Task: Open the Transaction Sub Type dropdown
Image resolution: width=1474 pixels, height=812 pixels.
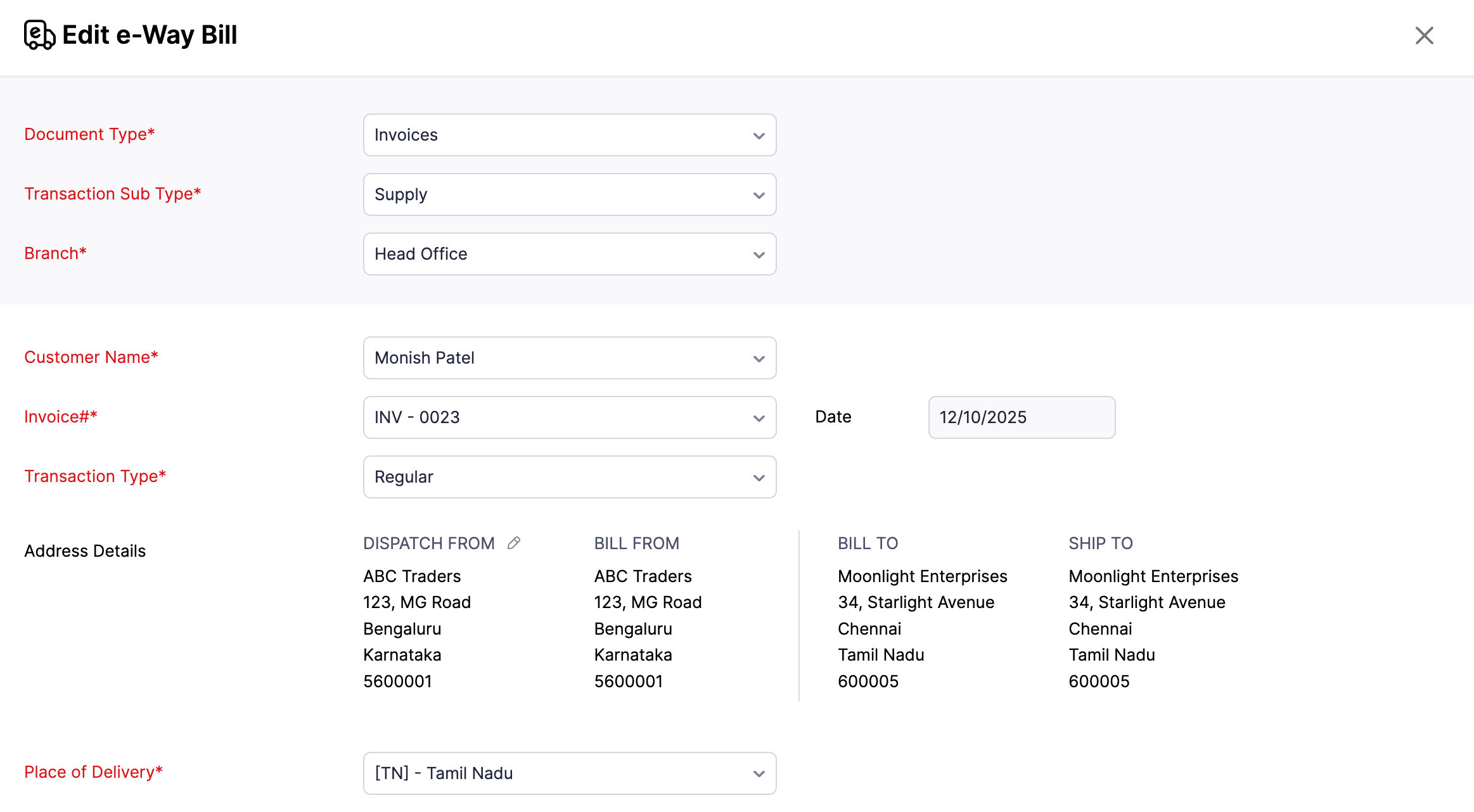Action: [x=569, y=194]
